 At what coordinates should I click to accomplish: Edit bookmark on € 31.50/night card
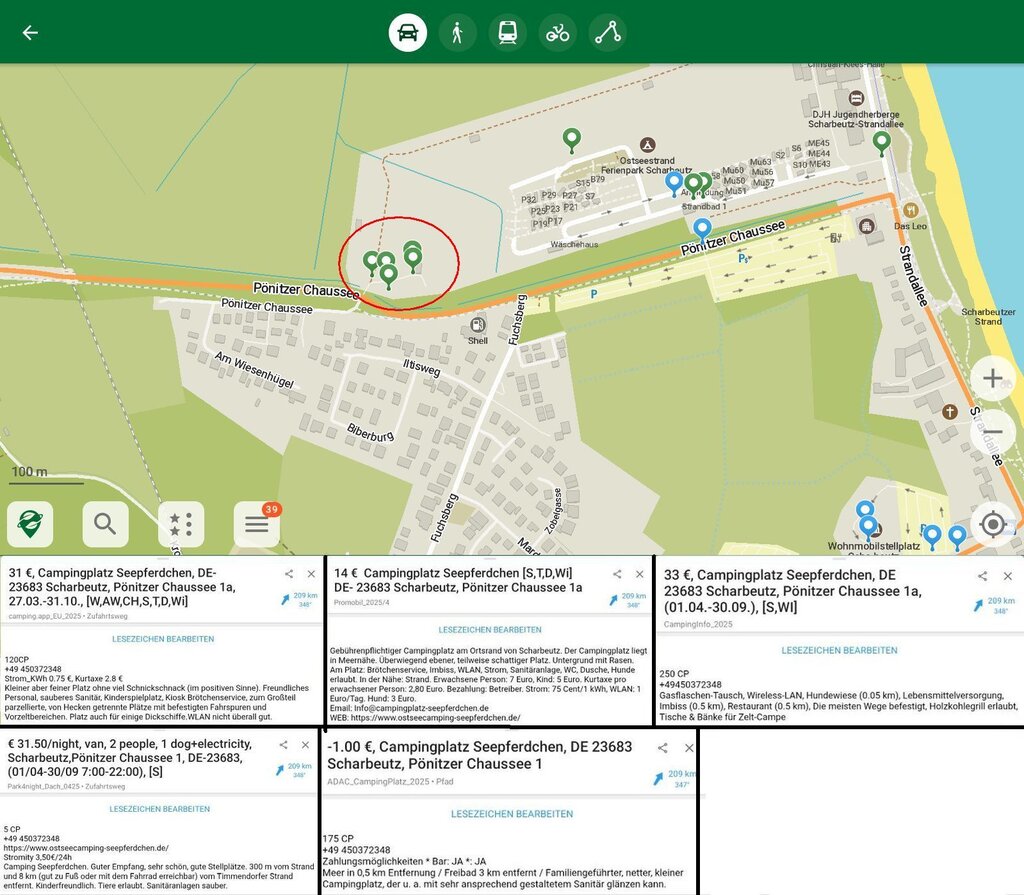pos(159,809)
